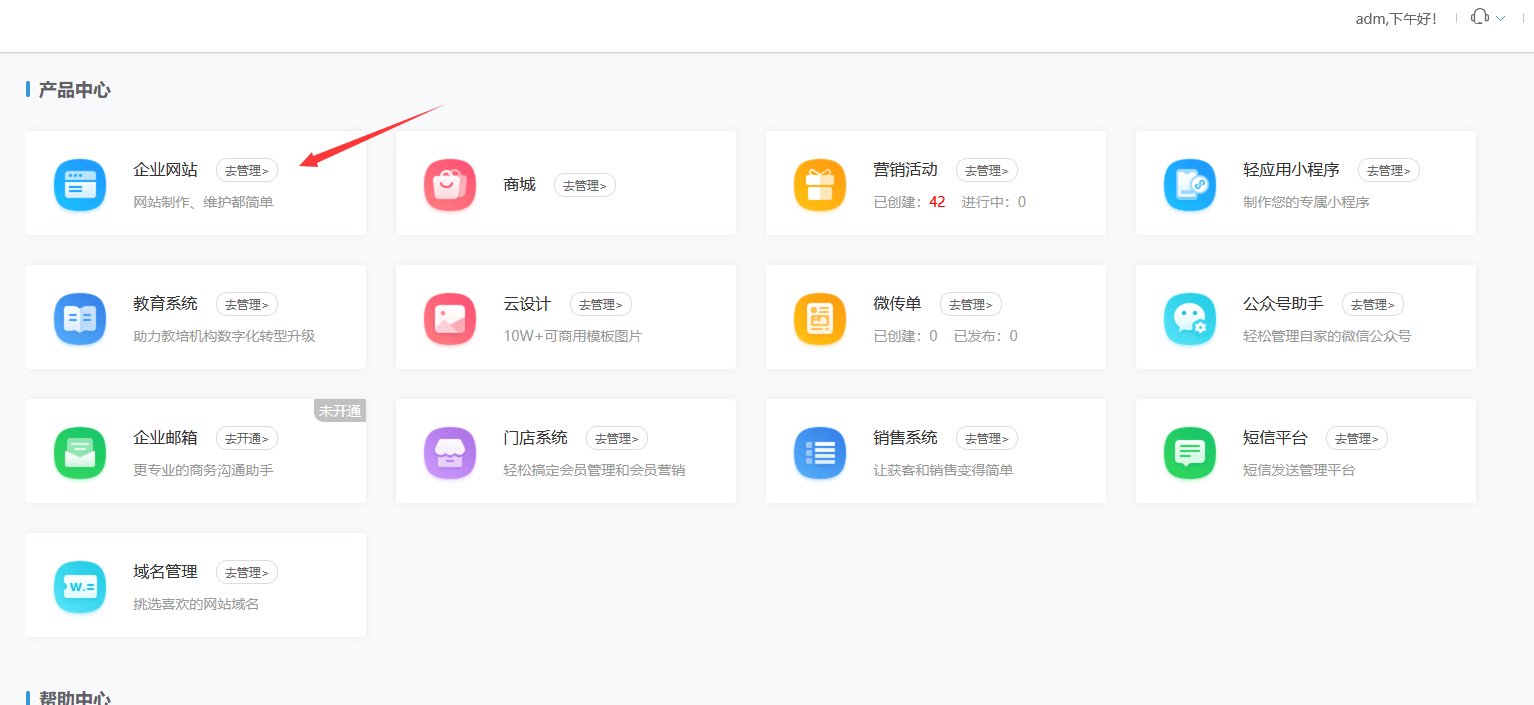Click the 企业网站 product icon
Screen dimensions: 1534x705
point(79,184)
